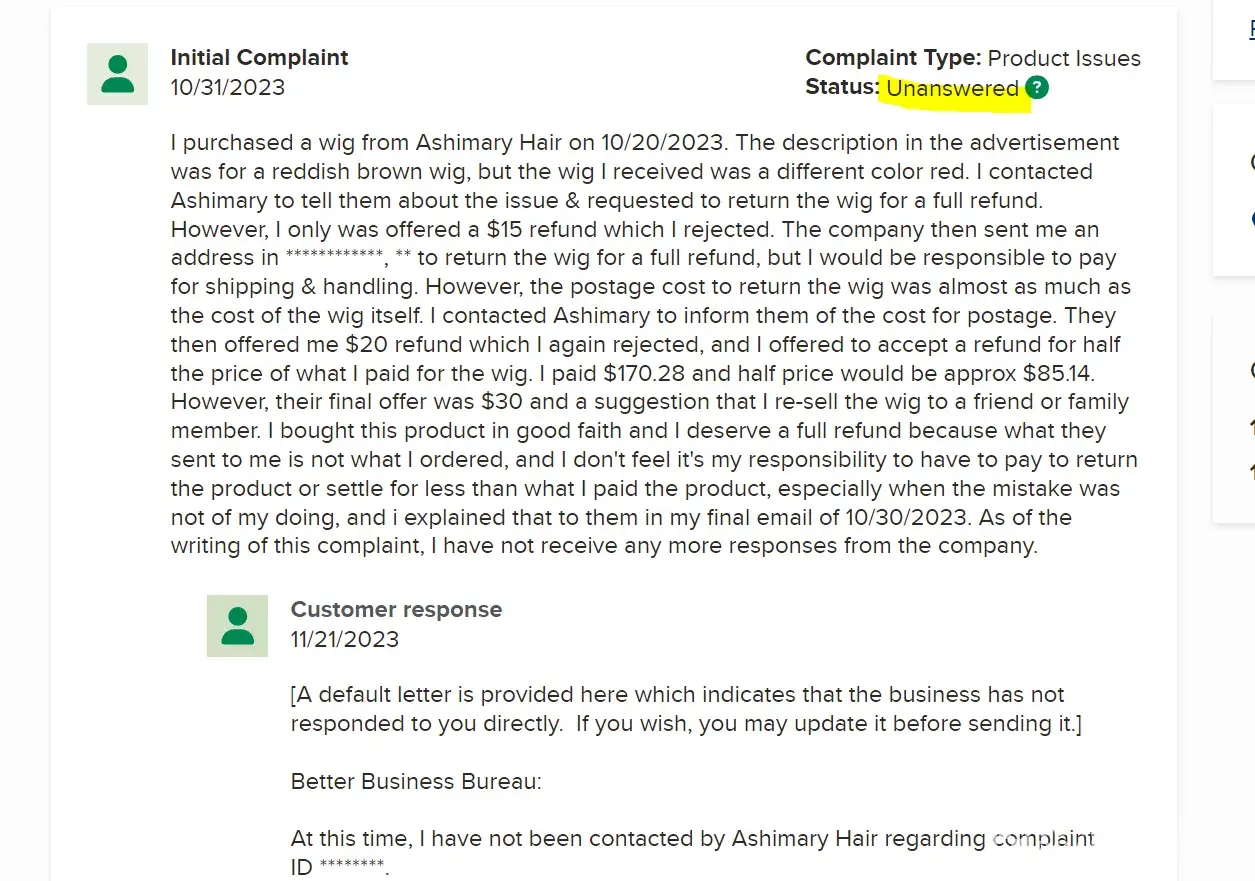Open the status help question mark icon

[1037, 88]
